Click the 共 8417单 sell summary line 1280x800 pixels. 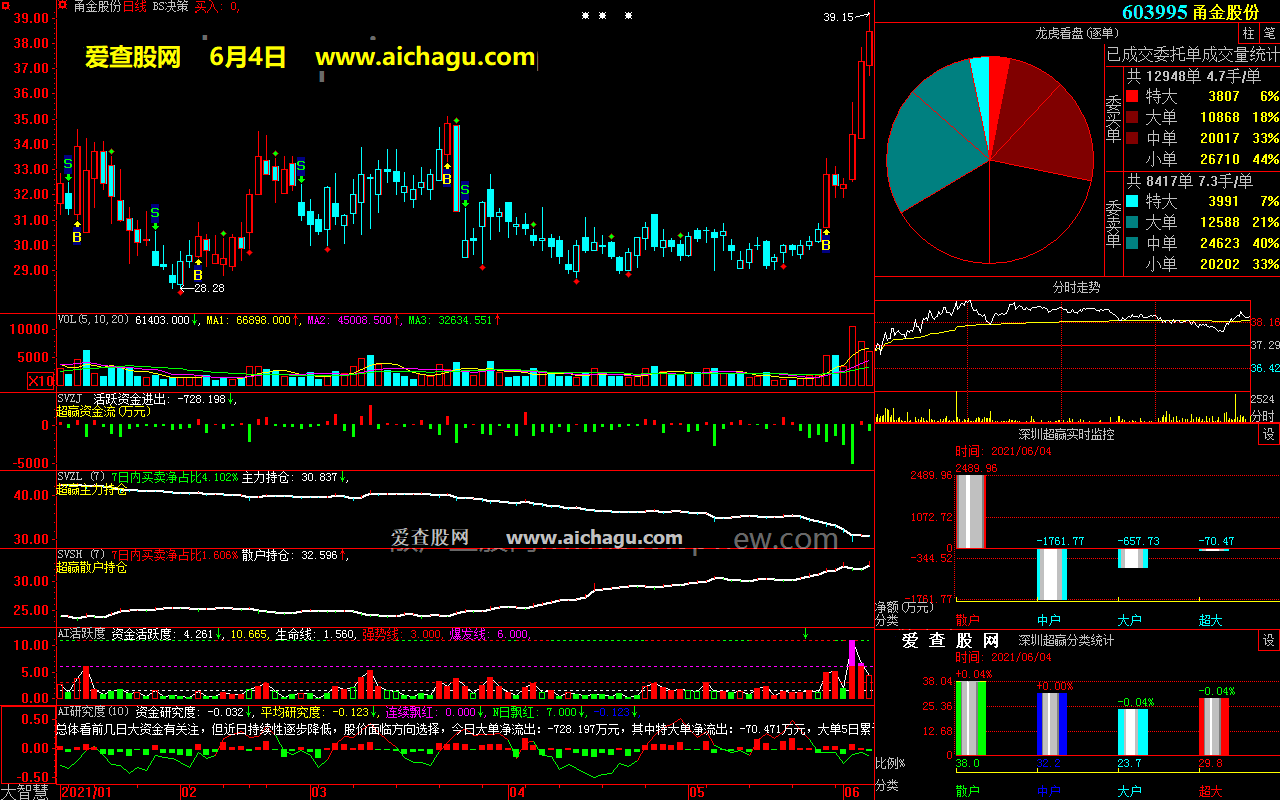[1190, 181]
